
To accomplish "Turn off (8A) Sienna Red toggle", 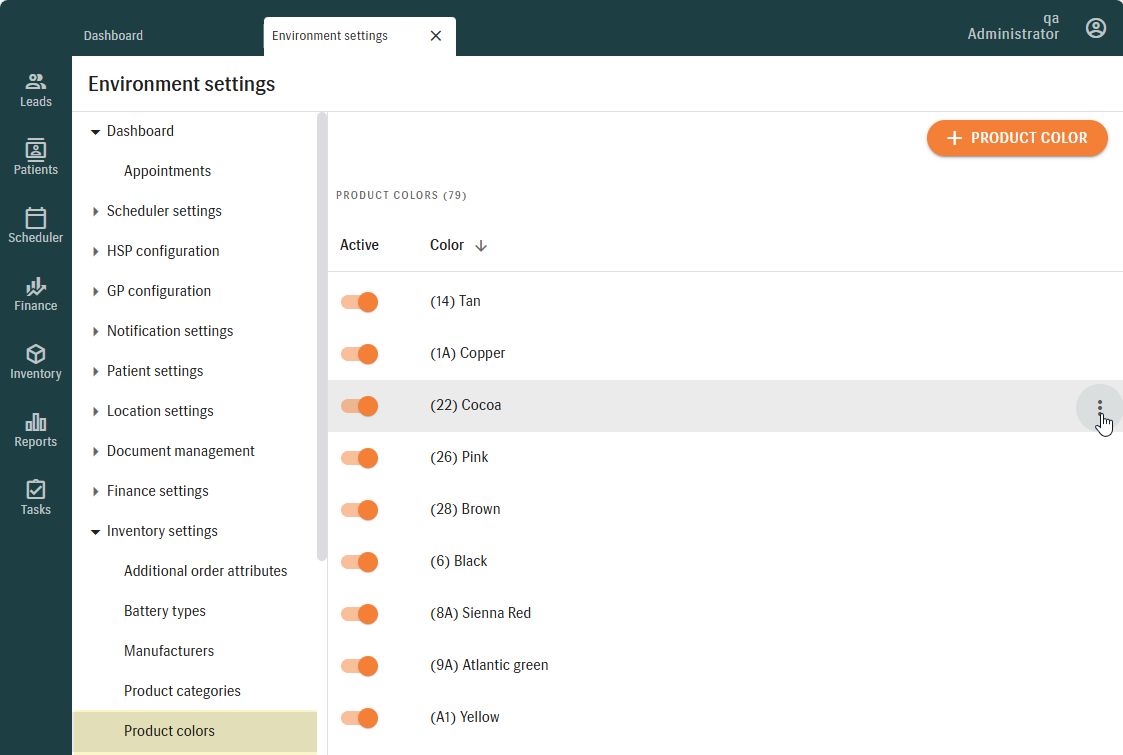I will point(359,614).
